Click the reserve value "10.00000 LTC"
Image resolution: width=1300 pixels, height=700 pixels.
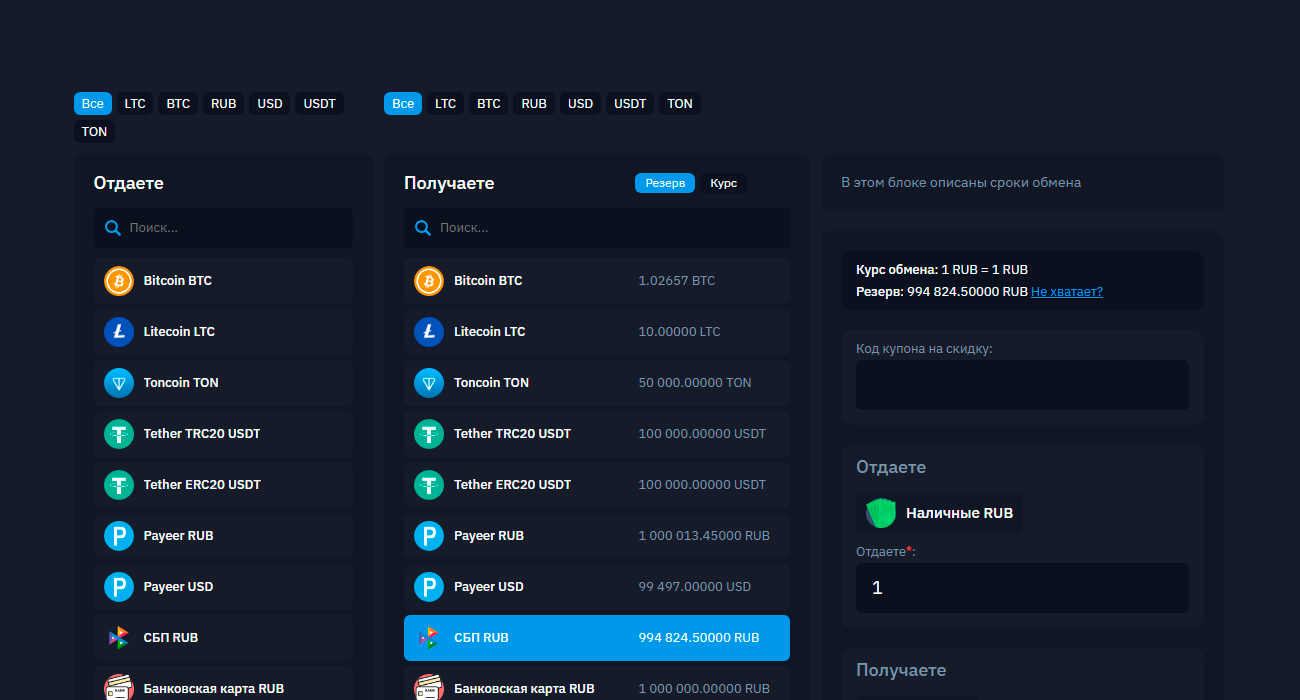[x=679, y=332]
